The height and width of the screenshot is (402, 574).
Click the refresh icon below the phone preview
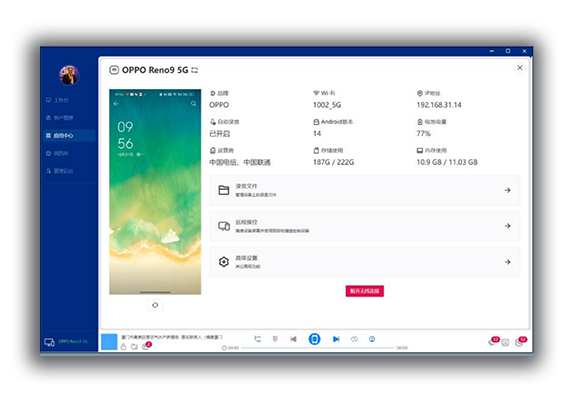point(155,305)
